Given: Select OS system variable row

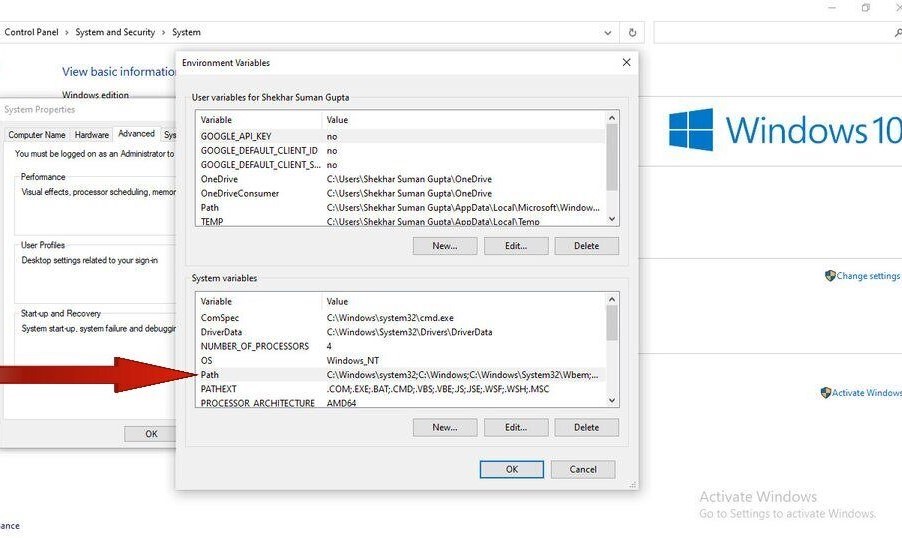Looking at the screenshot, I should click(400, 361).
